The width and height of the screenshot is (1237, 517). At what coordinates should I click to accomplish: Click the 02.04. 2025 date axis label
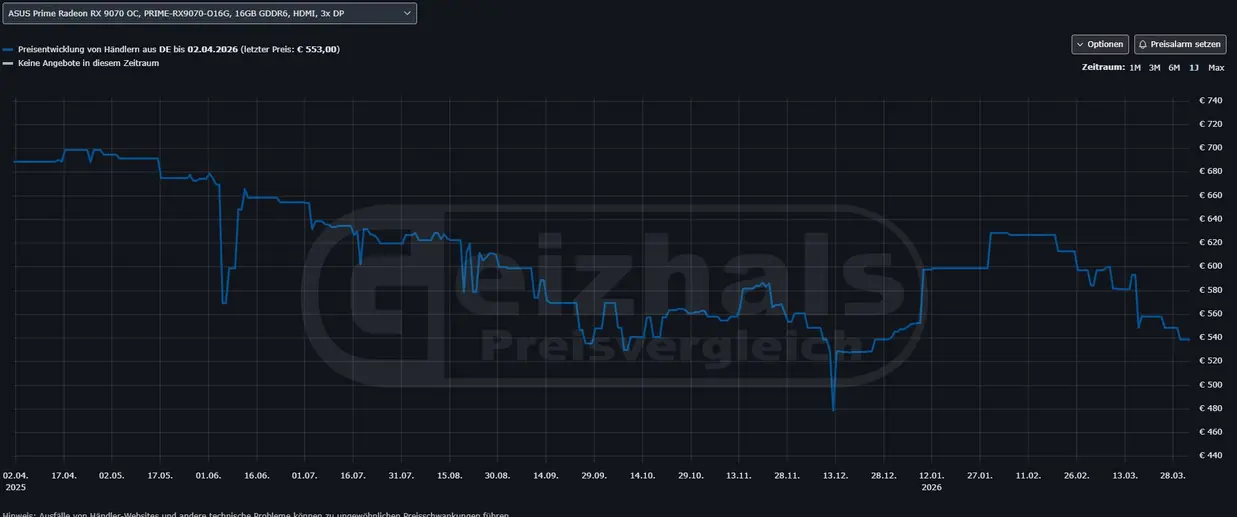[15, 481]
